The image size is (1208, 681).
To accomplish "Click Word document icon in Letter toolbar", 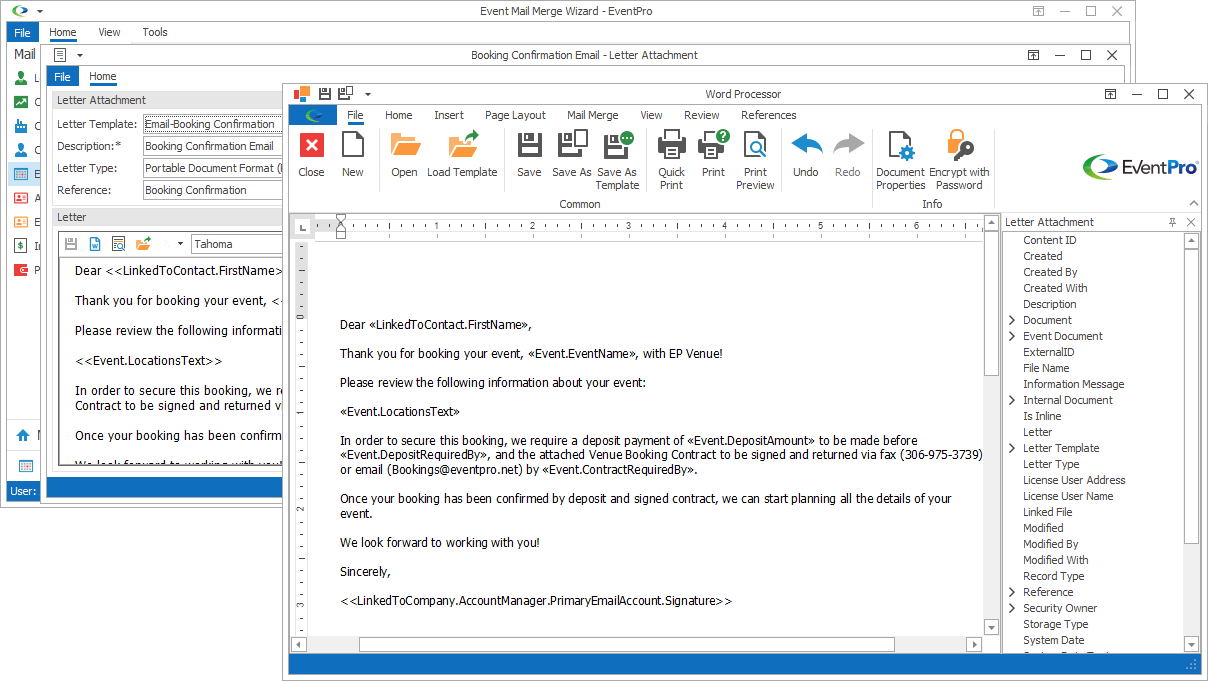I will click(95, 244).
